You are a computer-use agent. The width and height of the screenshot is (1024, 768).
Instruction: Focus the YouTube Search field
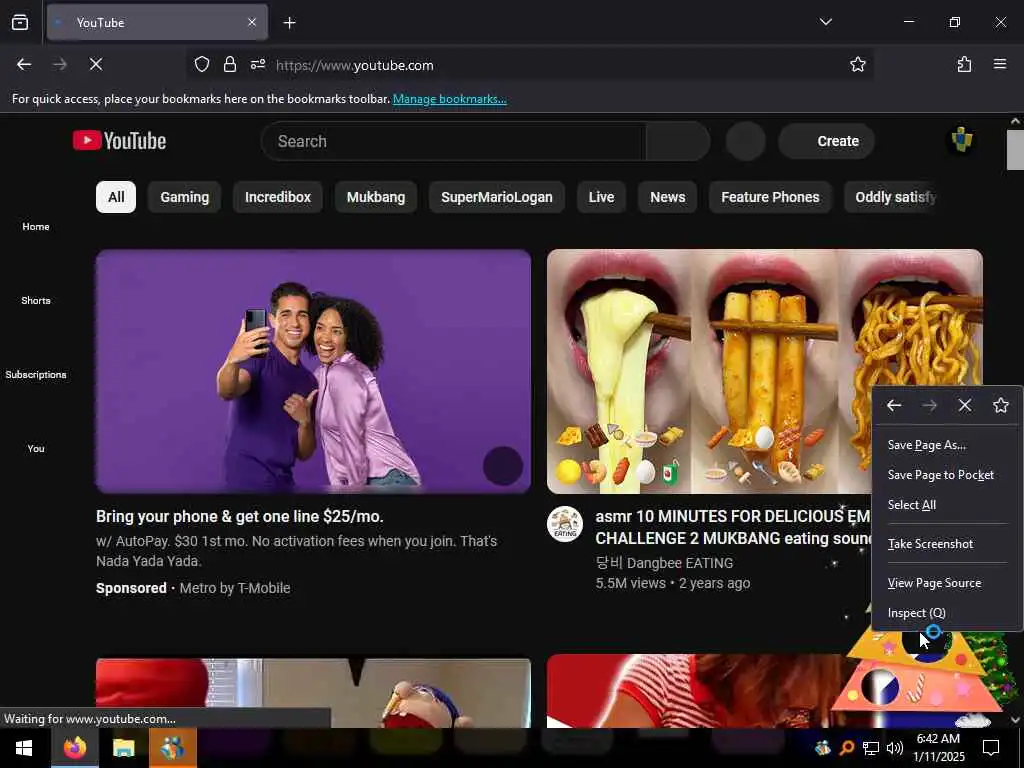(454, 141)
